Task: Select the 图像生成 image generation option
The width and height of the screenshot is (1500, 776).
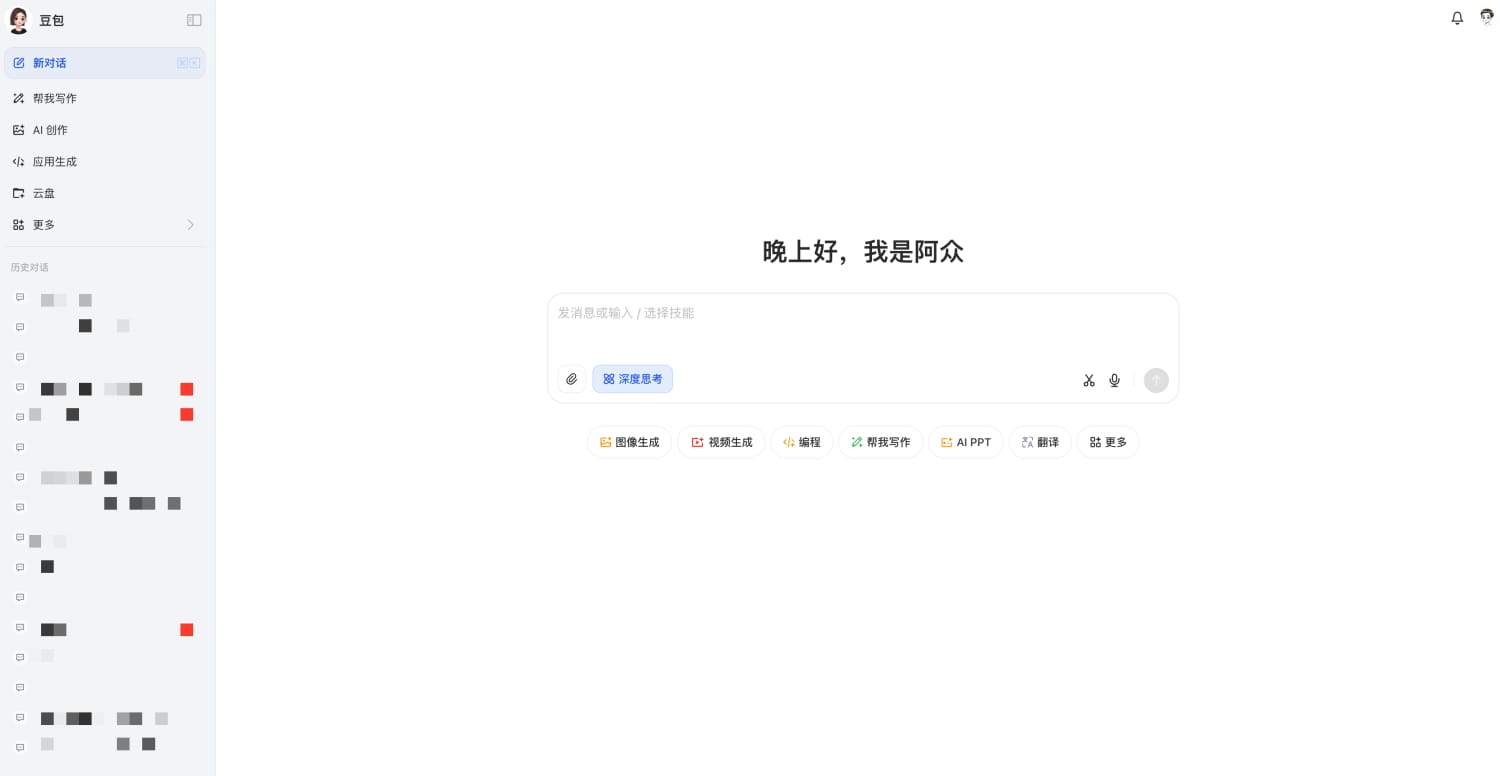Action: (629, 442)
